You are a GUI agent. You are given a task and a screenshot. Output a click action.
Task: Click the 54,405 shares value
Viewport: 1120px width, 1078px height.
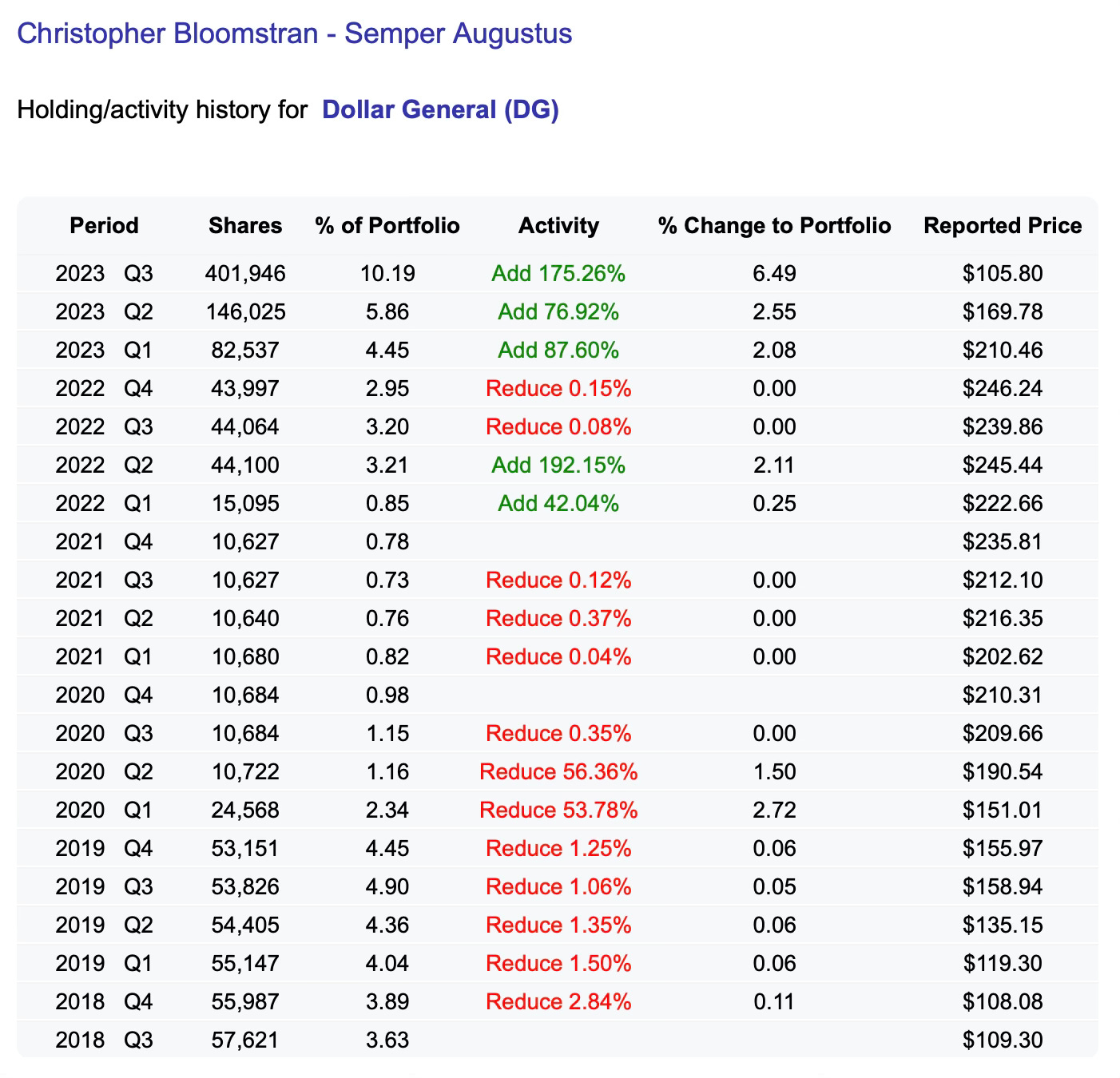(x=245, y=925)
